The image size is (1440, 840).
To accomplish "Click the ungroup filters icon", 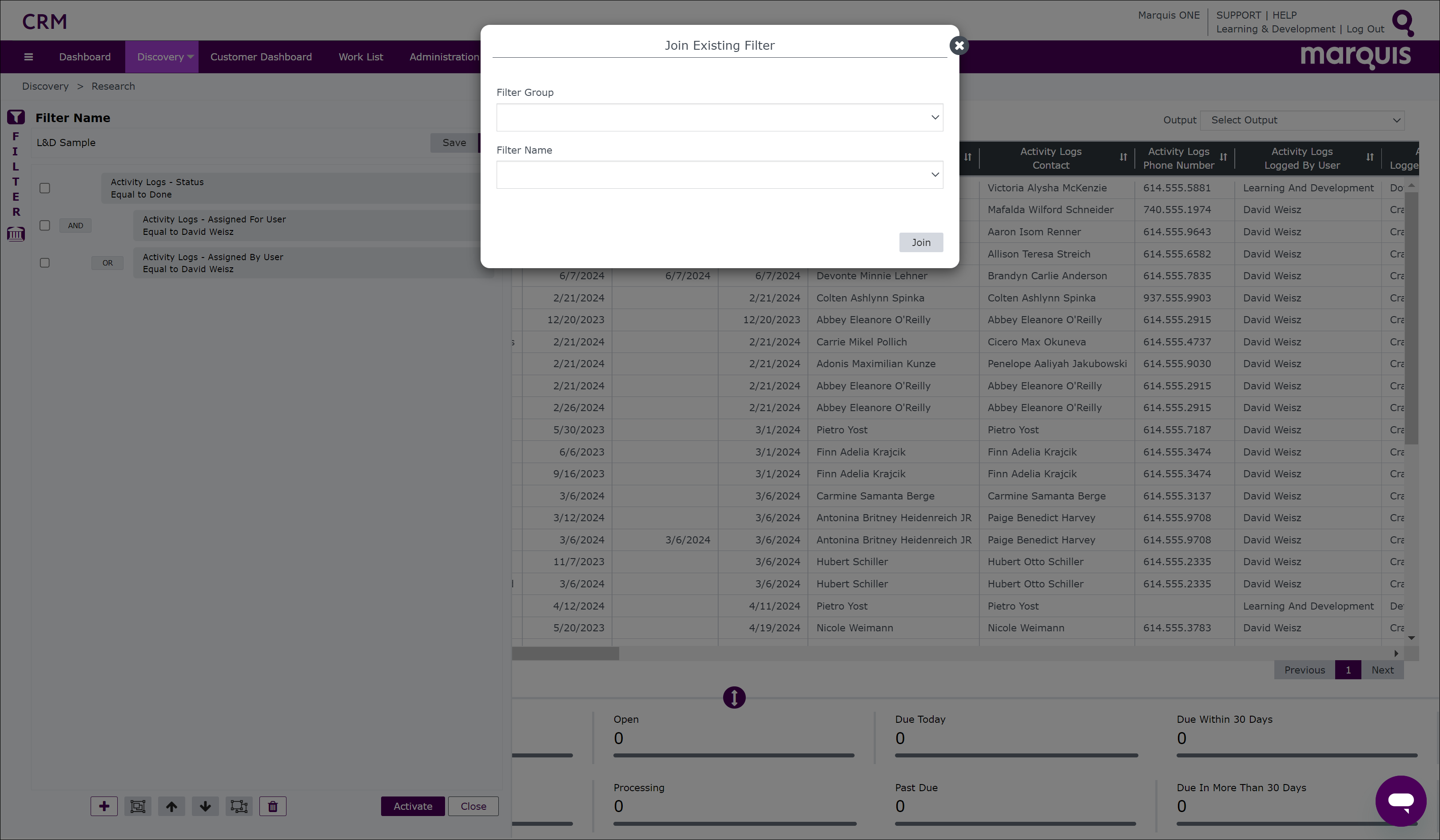I will (239, 806).
